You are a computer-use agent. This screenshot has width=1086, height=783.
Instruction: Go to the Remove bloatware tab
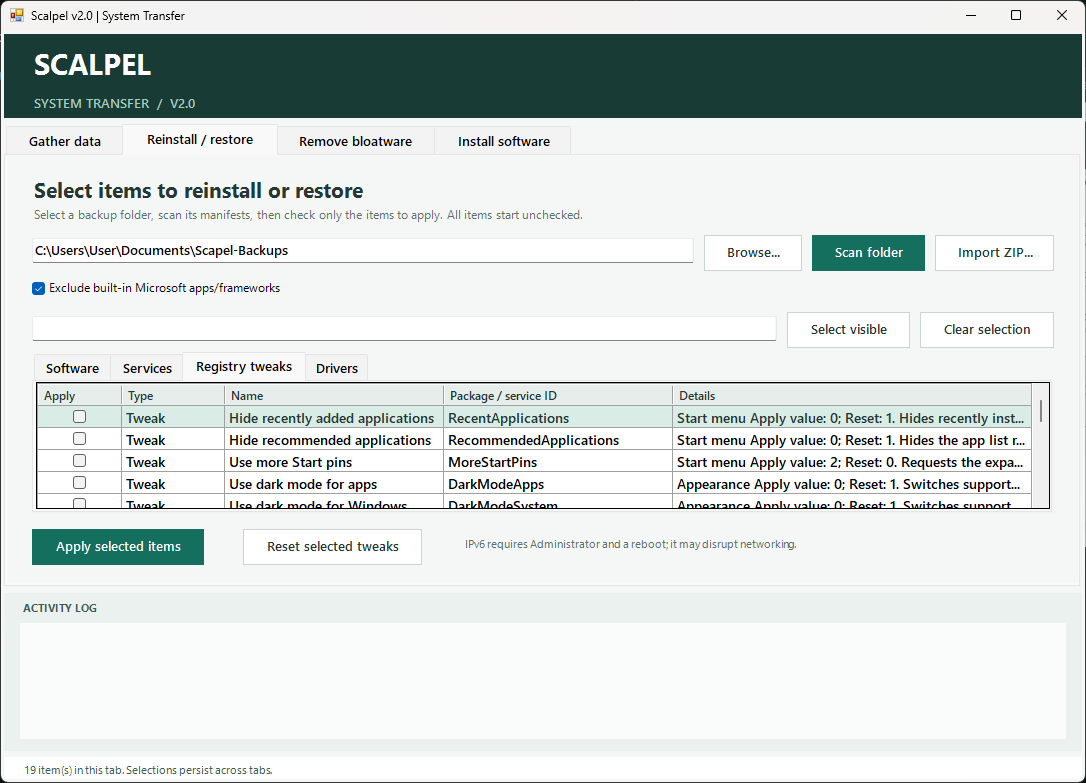355,141
